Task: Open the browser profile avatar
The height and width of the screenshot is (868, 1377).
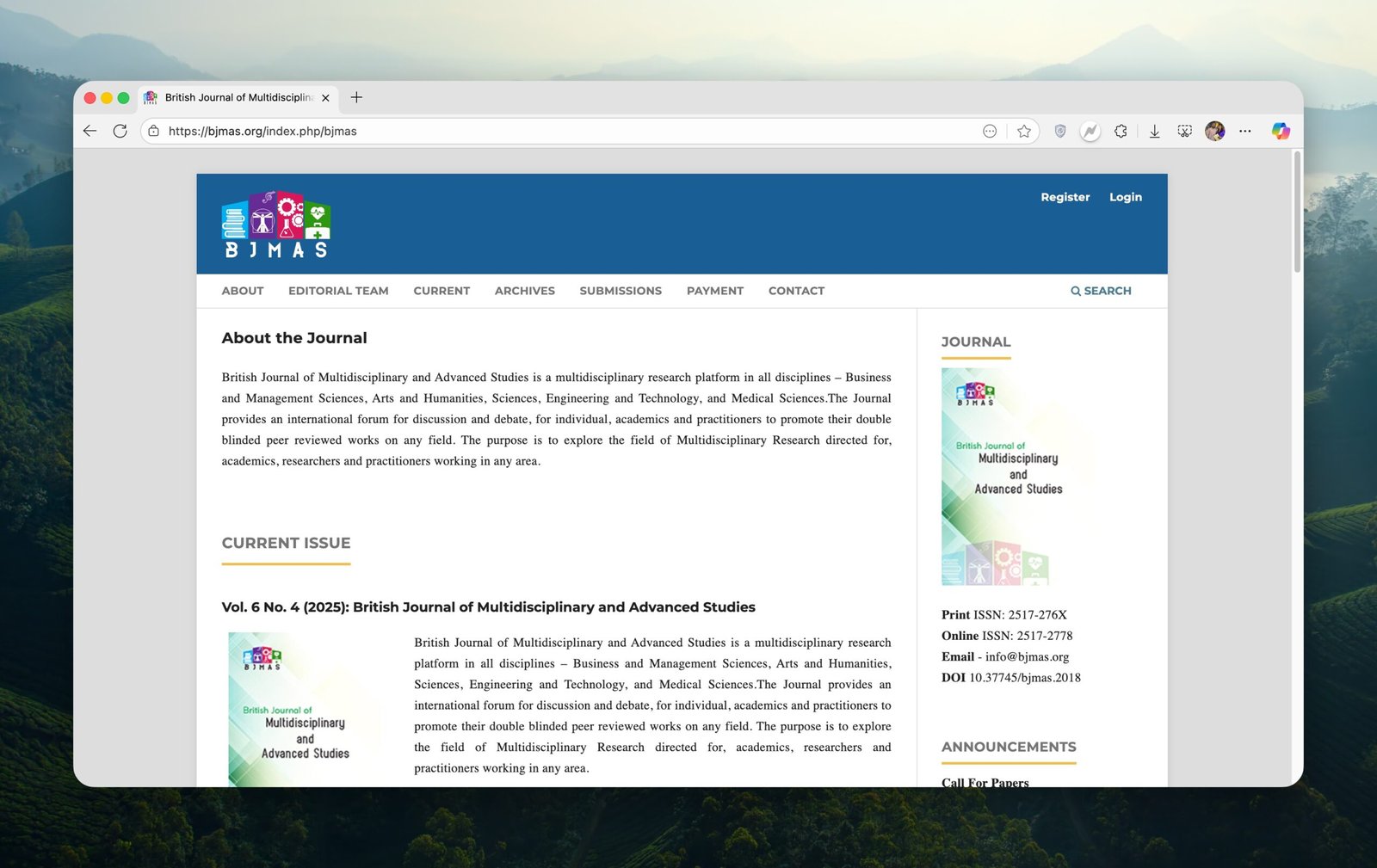Action: coord(1214,131)
